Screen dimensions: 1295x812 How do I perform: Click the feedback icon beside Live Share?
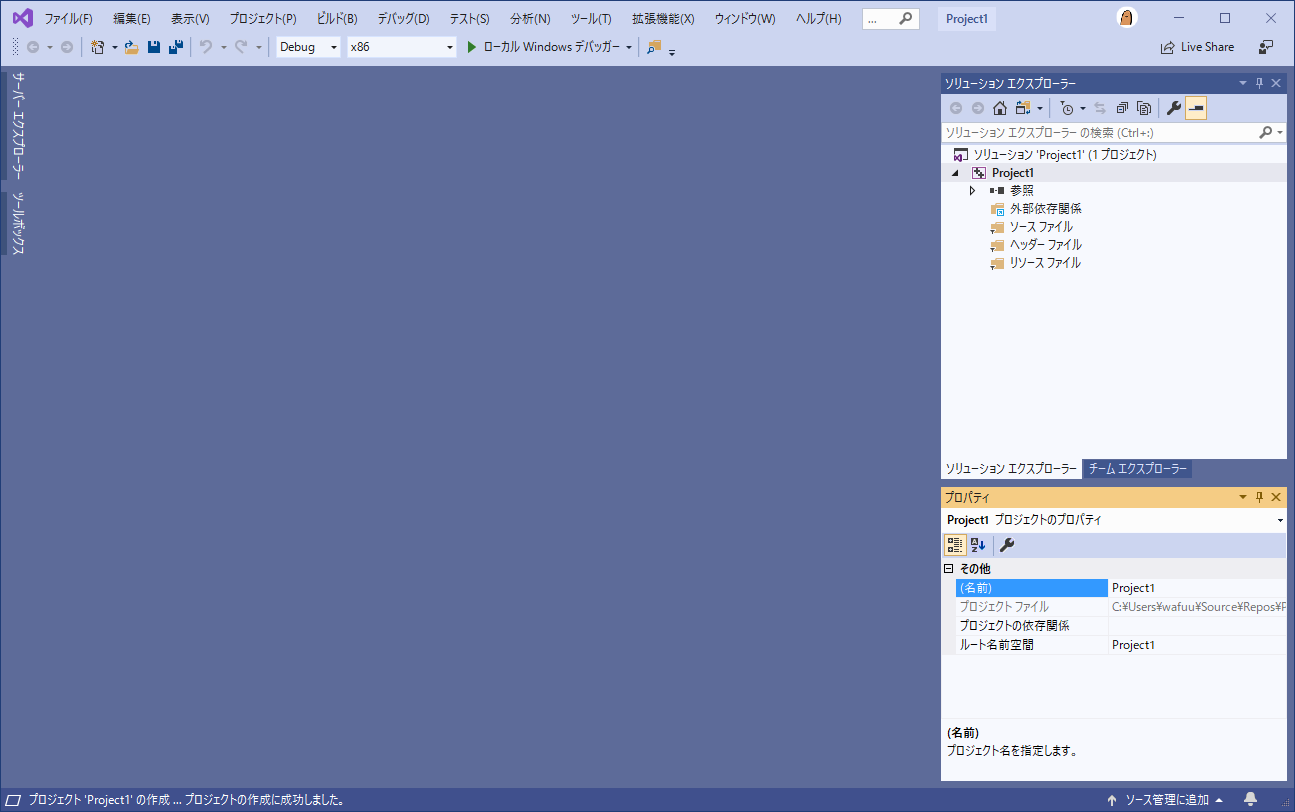[x=1266, y=47]
